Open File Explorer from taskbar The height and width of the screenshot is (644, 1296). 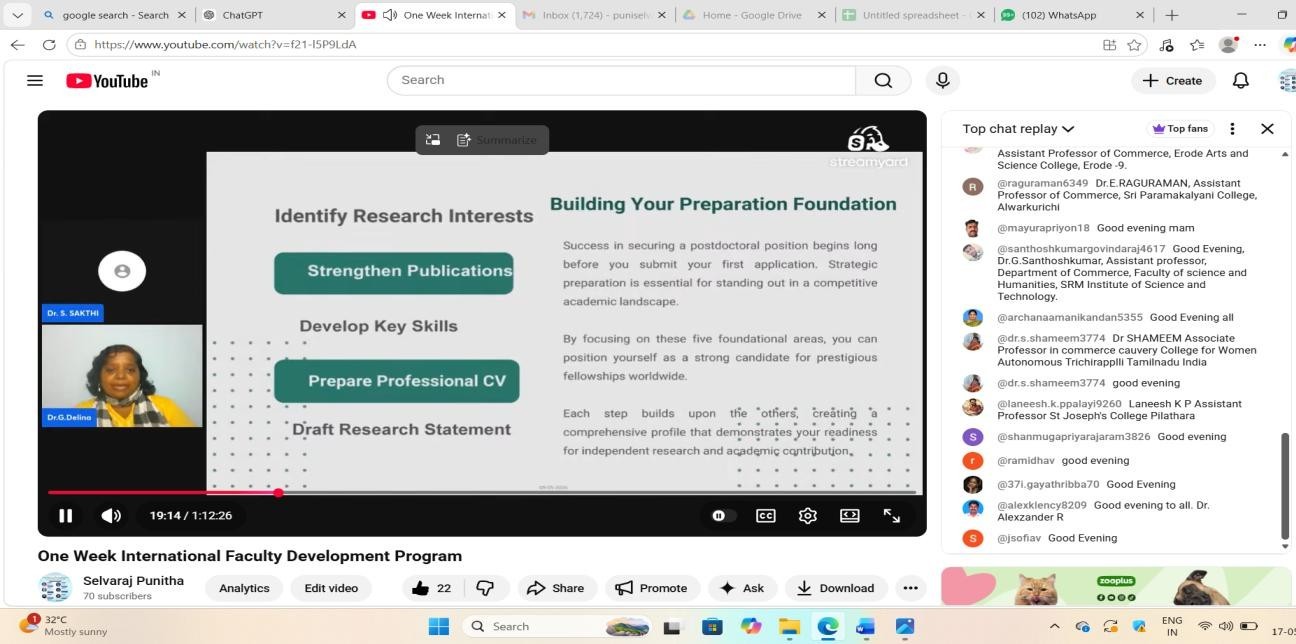(x=789, y=626)
